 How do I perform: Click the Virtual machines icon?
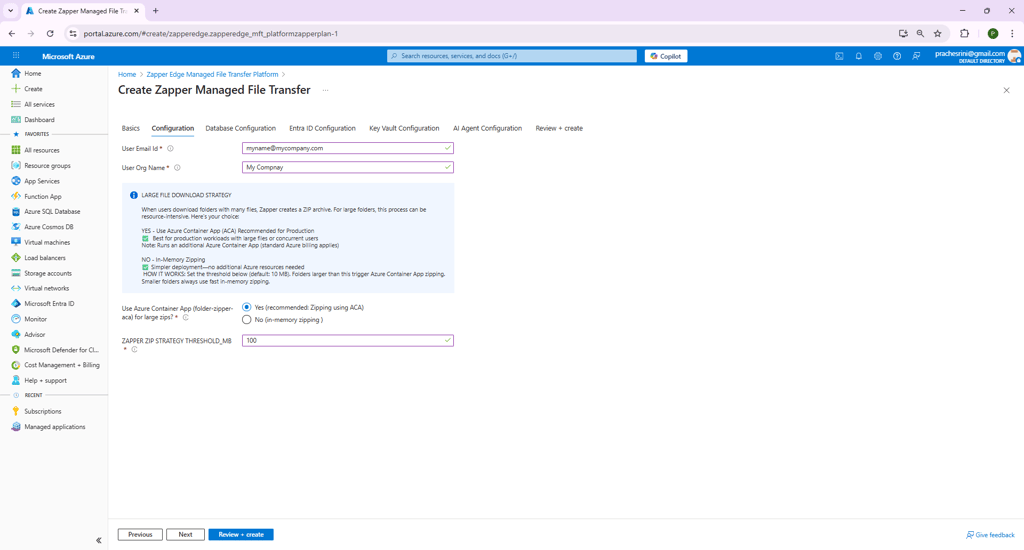pyautogui.click(x=16, y=242)
